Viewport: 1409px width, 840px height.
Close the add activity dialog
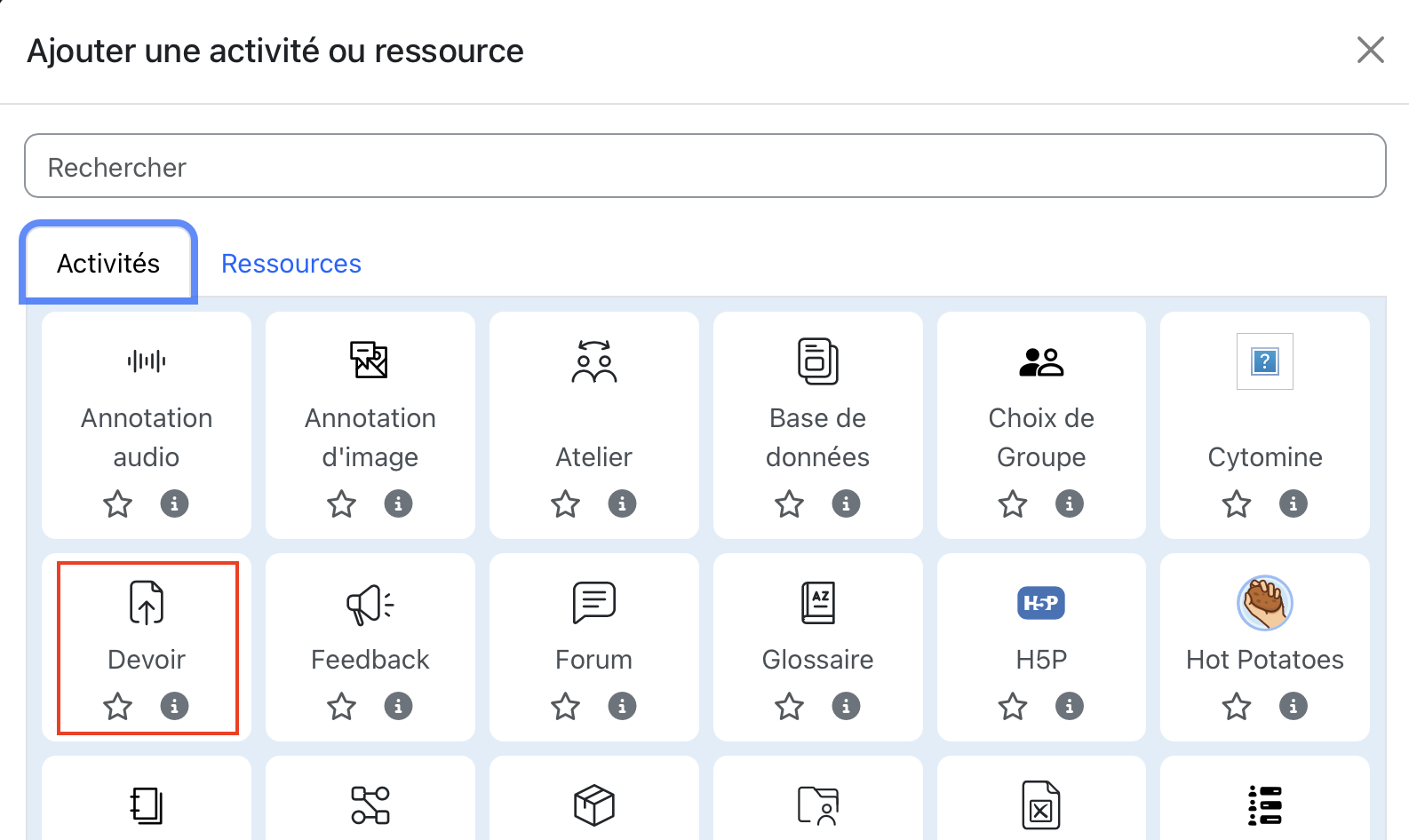(1371, 50)
